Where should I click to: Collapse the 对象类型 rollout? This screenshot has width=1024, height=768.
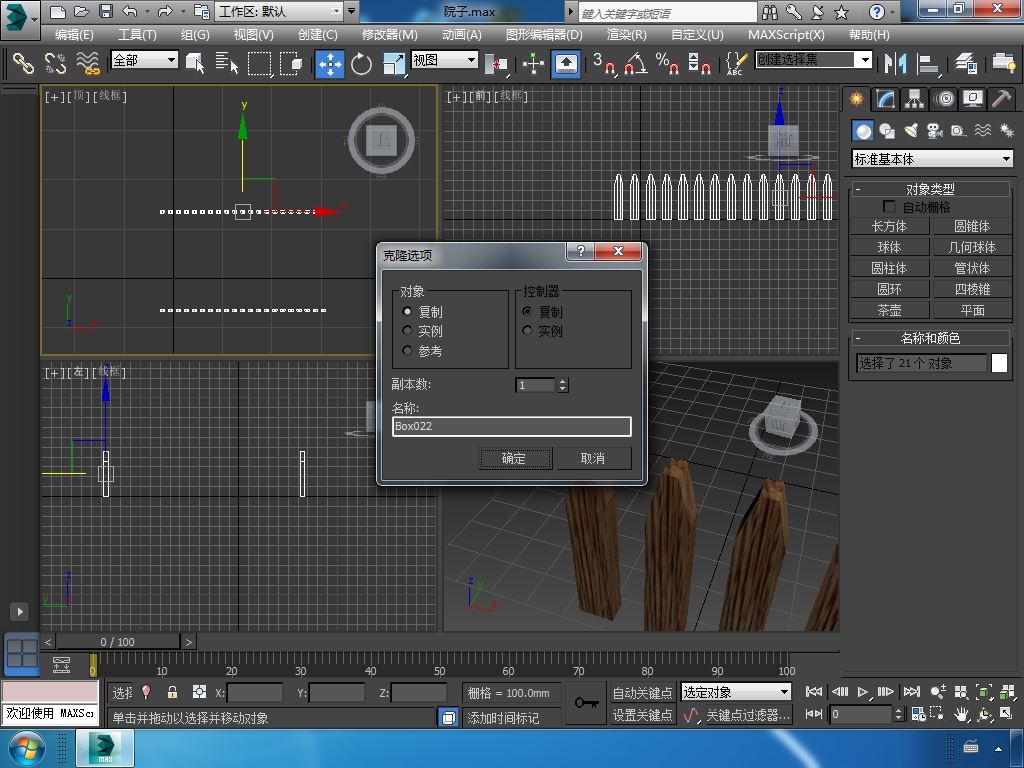point(930,189)
